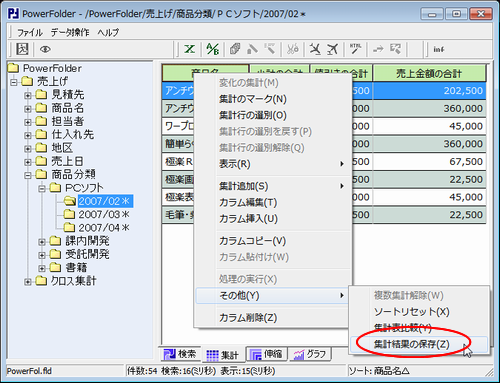Collapse the 商品分類 folder
Image resolution: width=500 pixels, height=383 pixels.
tap(28, 175)
